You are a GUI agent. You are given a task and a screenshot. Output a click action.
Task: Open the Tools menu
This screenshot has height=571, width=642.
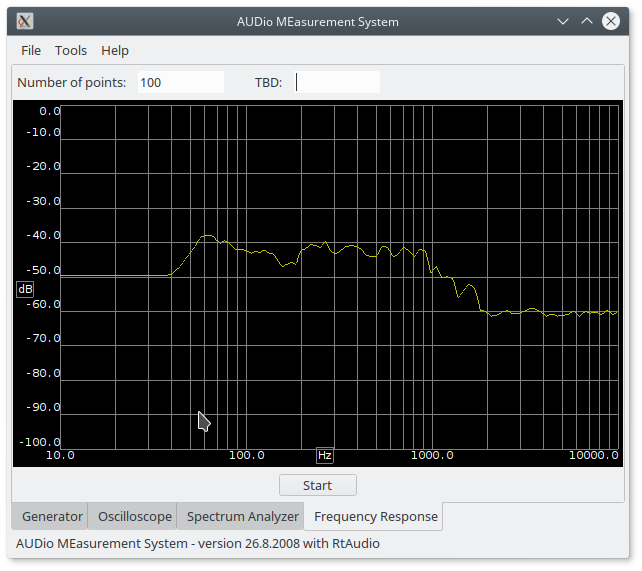pos(71,50)
